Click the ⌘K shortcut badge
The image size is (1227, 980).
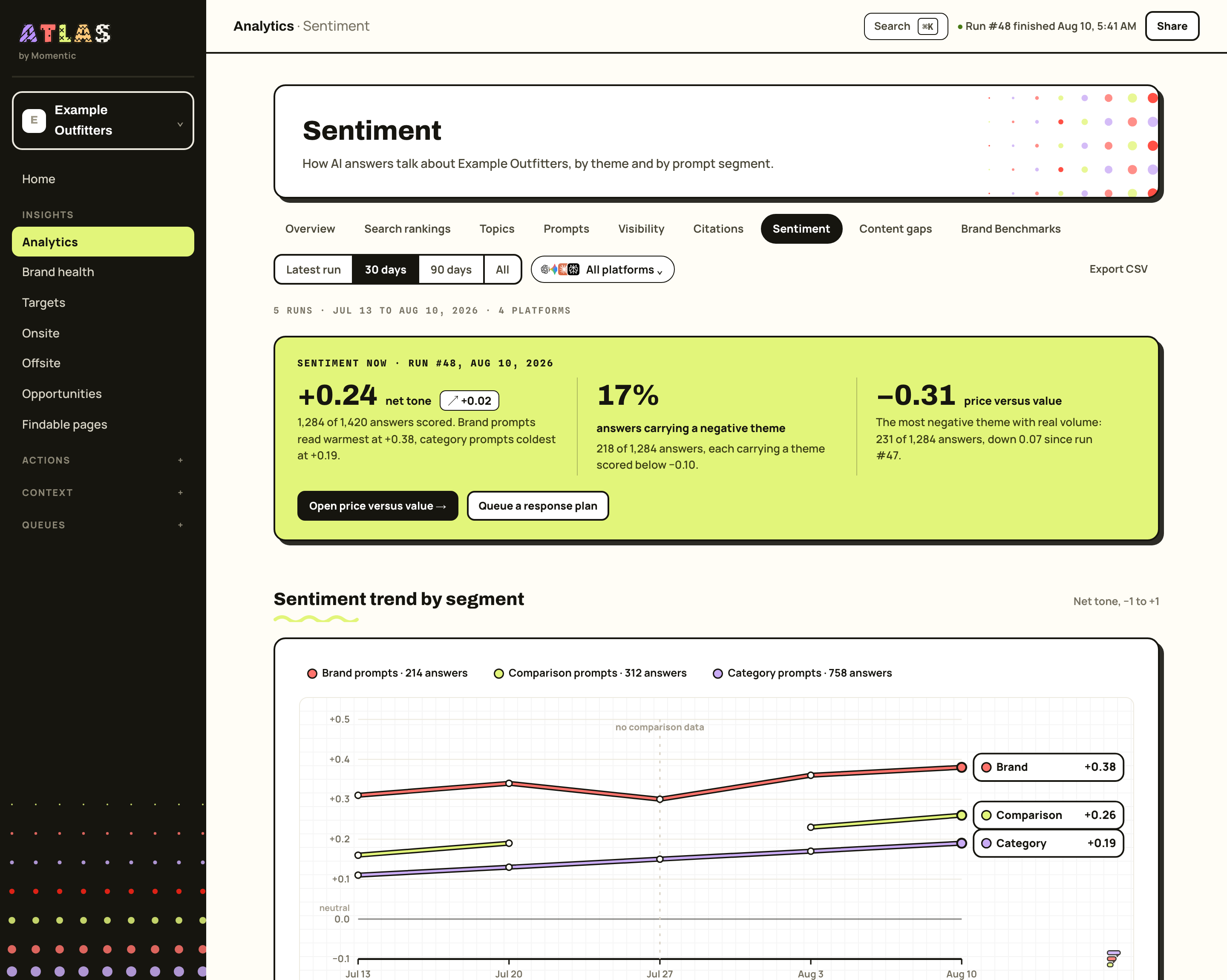point(927,26)
